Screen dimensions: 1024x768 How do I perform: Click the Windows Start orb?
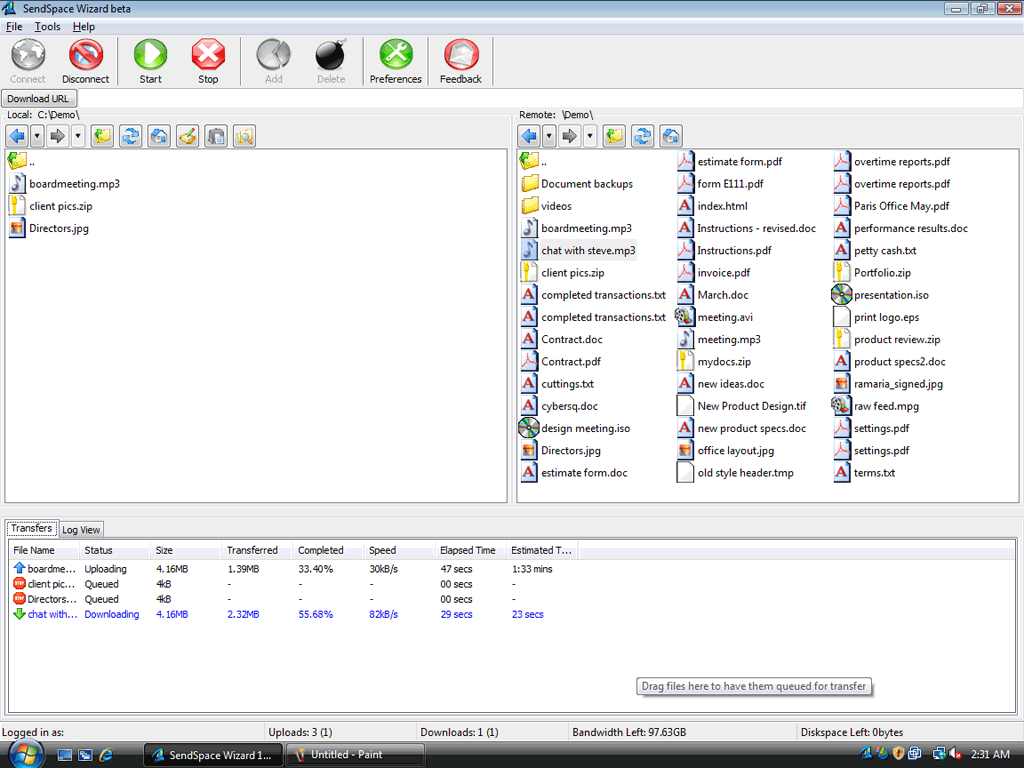(x=26, y=754)
